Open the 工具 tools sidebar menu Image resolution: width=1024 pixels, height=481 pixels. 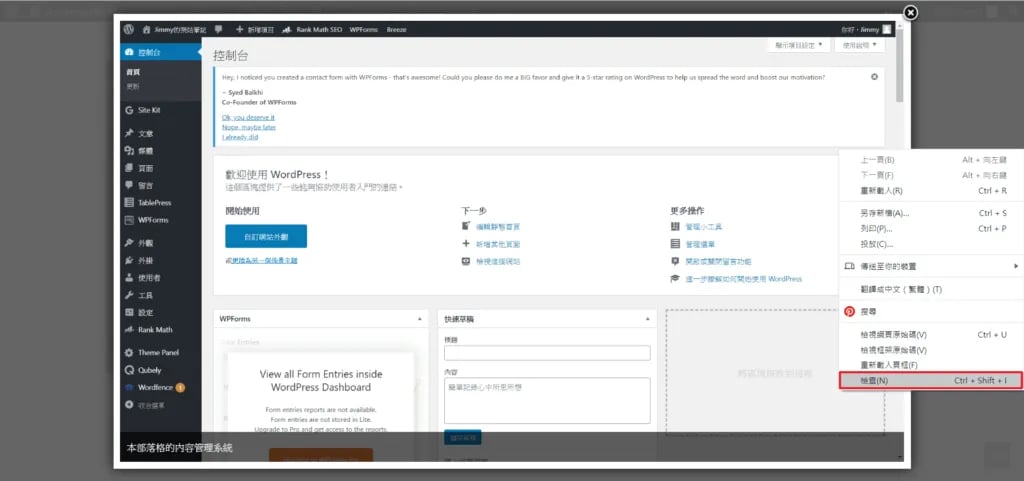point(161,296)
